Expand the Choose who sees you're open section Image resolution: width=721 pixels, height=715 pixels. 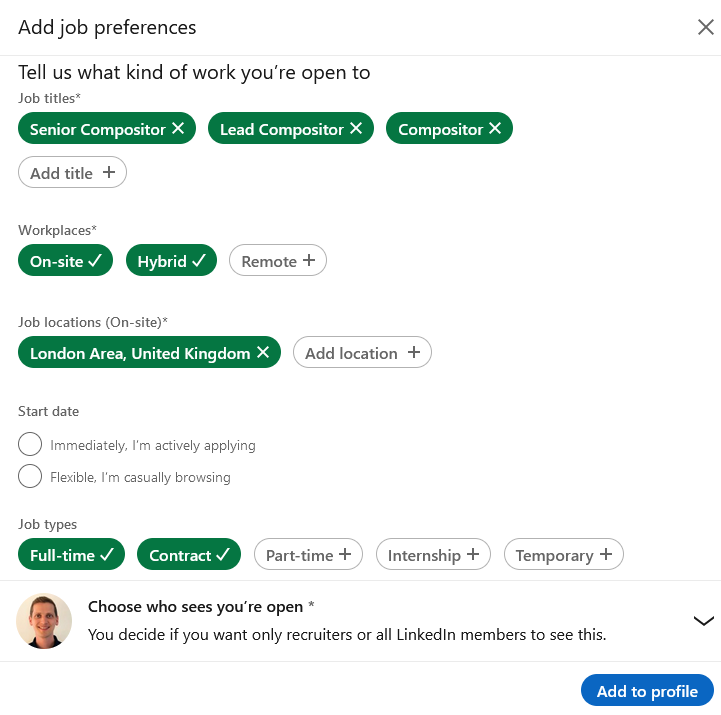coord(703,621)
